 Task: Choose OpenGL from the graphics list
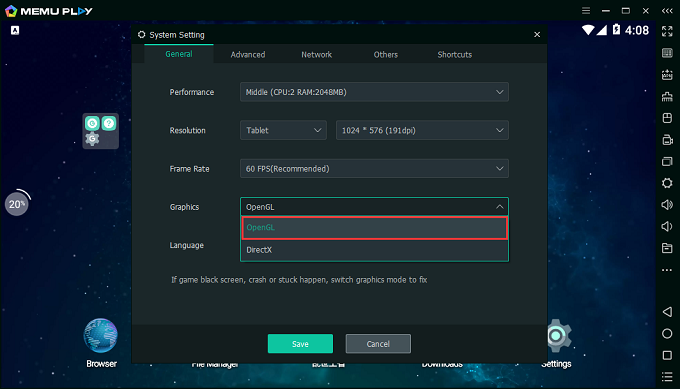point(374,228)
